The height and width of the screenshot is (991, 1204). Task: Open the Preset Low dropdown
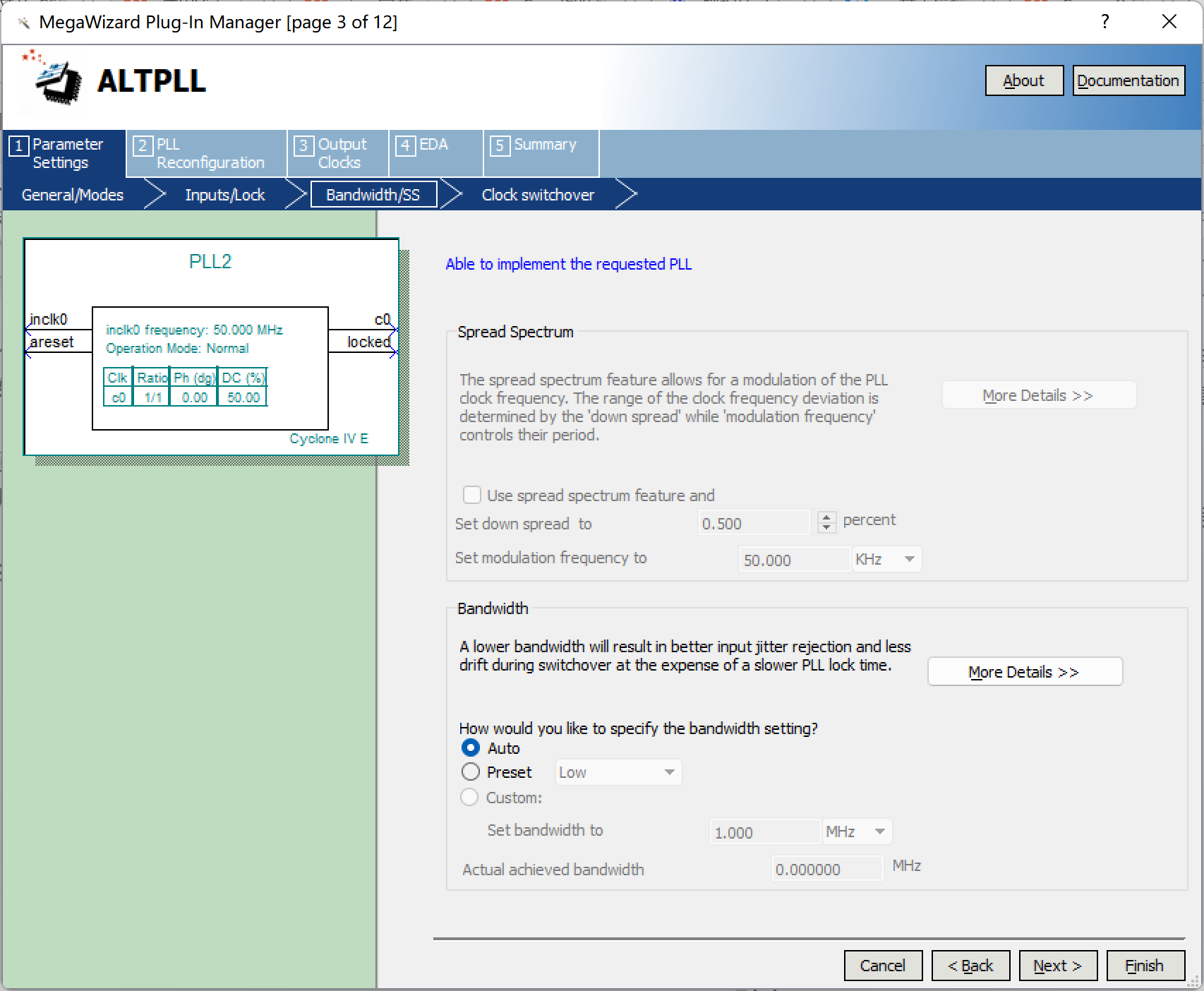pos(618,772)
